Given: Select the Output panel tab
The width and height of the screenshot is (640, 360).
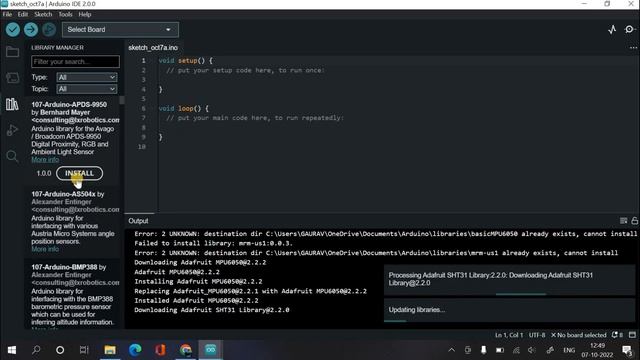Looking at the screenshot, I should tap(138, 221).
